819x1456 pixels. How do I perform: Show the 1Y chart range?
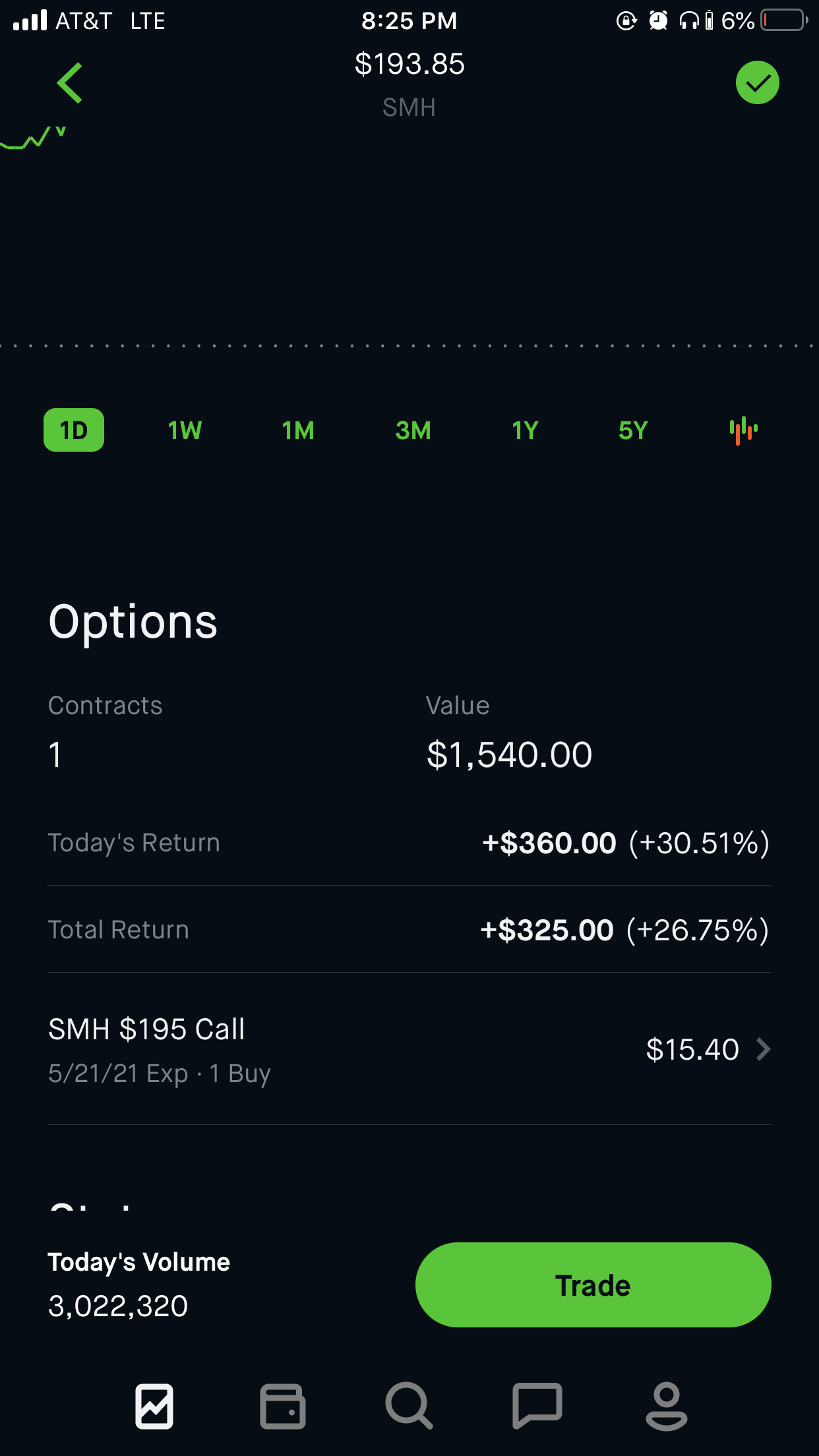pyautogui.click(x=525, y=431)
